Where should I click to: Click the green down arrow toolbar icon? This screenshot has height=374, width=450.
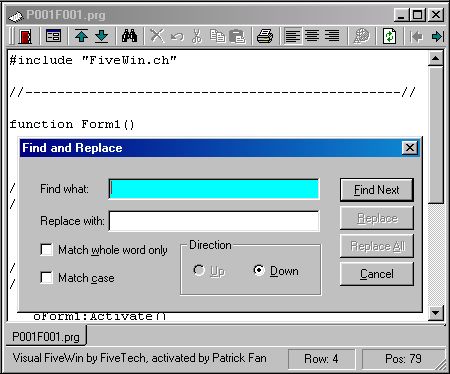click(x=102, y=36)
